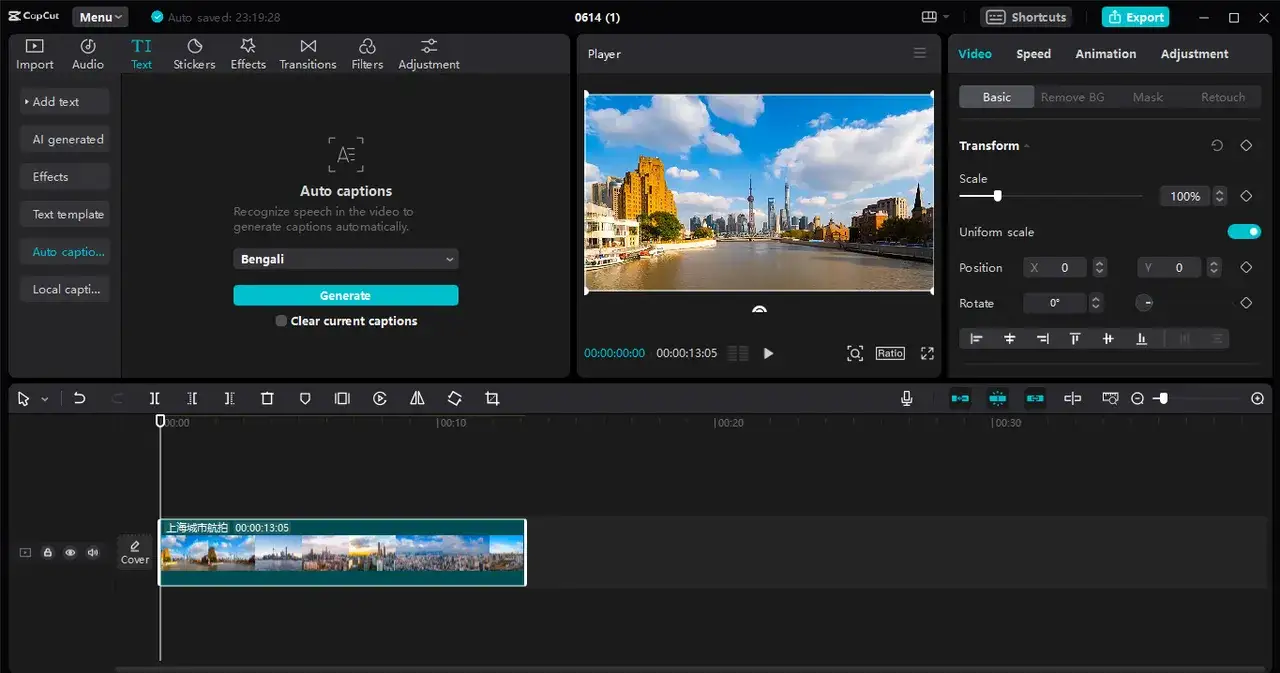The width and height of the screenshot is (1280, 673).
Task: Check the Clear current captions box
Action: coord(282,321)
